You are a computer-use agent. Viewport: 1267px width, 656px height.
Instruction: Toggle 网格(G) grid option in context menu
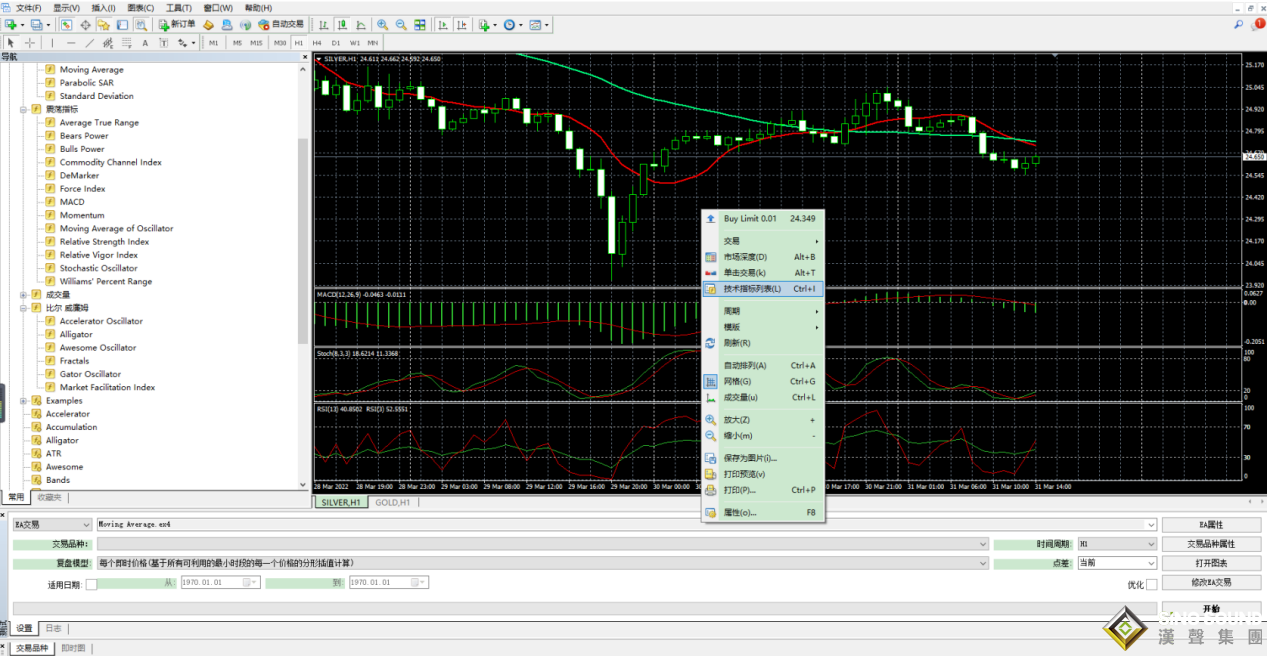738,381
